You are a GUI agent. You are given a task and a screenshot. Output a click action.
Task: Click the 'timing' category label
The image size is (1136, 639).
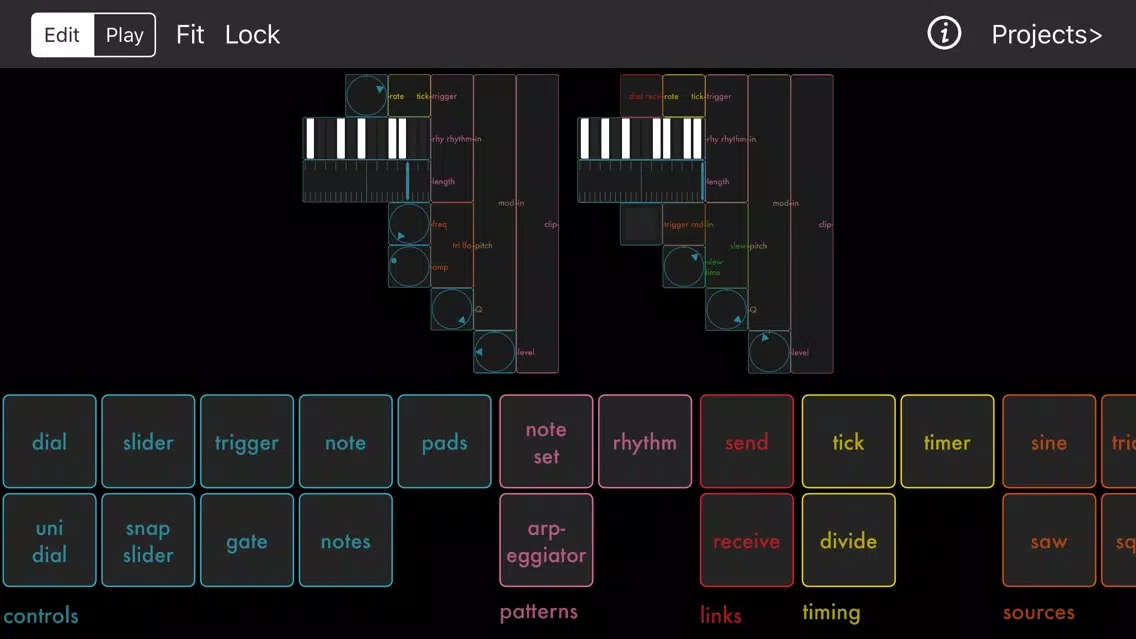tap(831, 612)
